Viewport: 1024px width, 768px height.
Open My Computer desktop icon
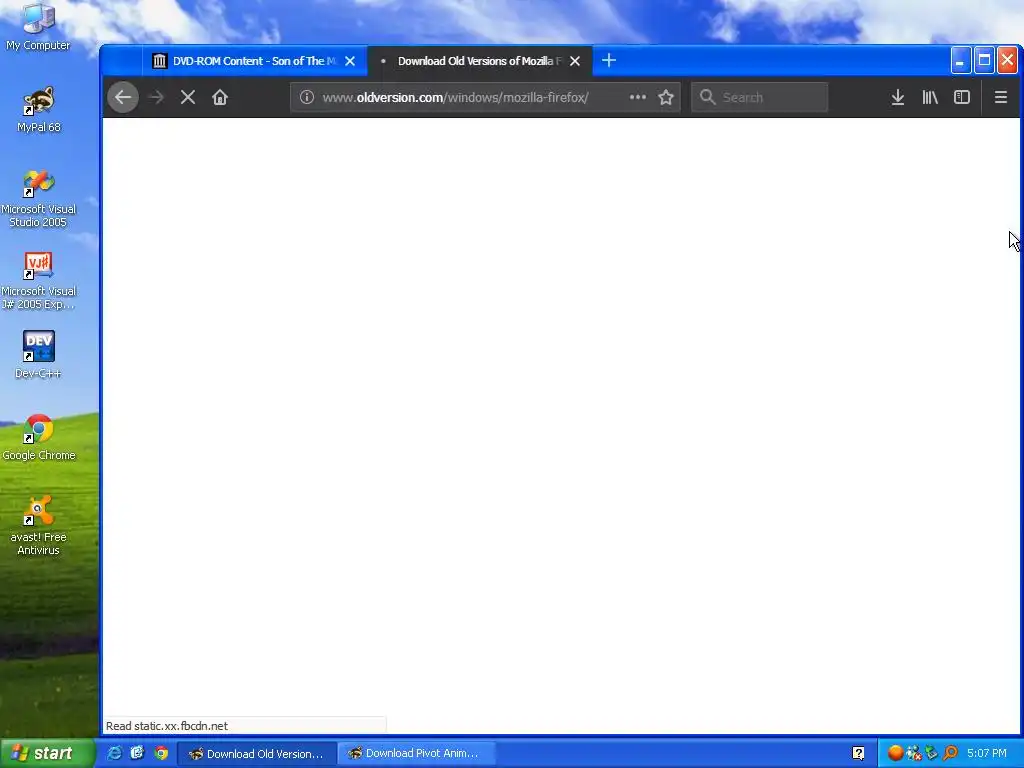[x=38, y=27]
